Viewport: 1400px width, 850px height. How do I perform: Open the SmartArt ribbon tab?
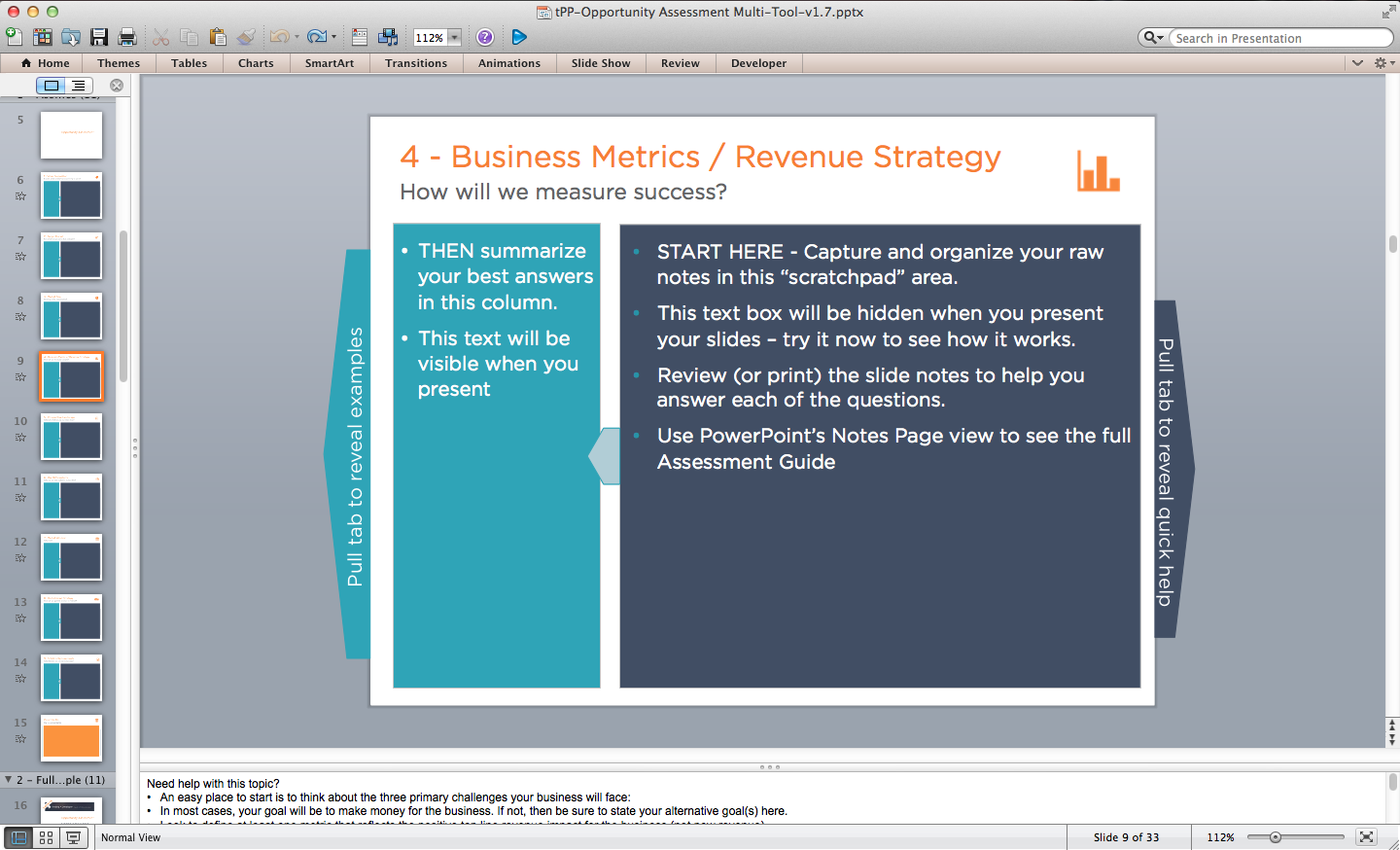(x=330, y=63)
